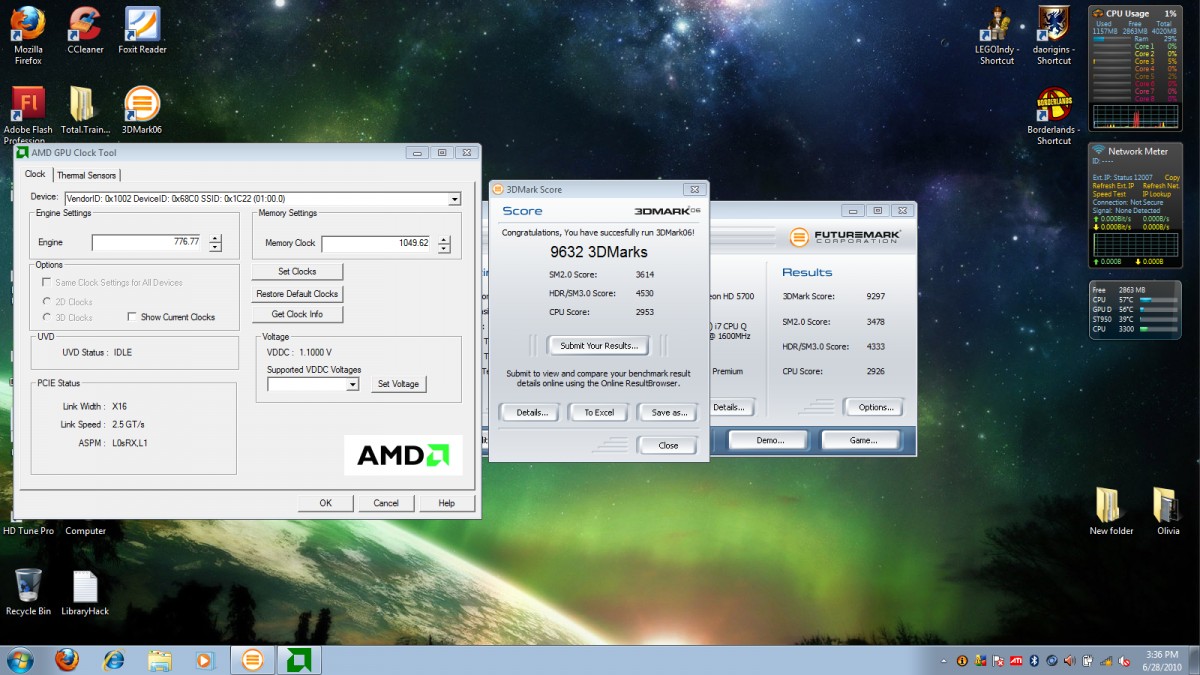This screenshot has width=1200, height=675.
Task: Click Details in 3DMark Score dialog
Action: [x=531, y=412]
